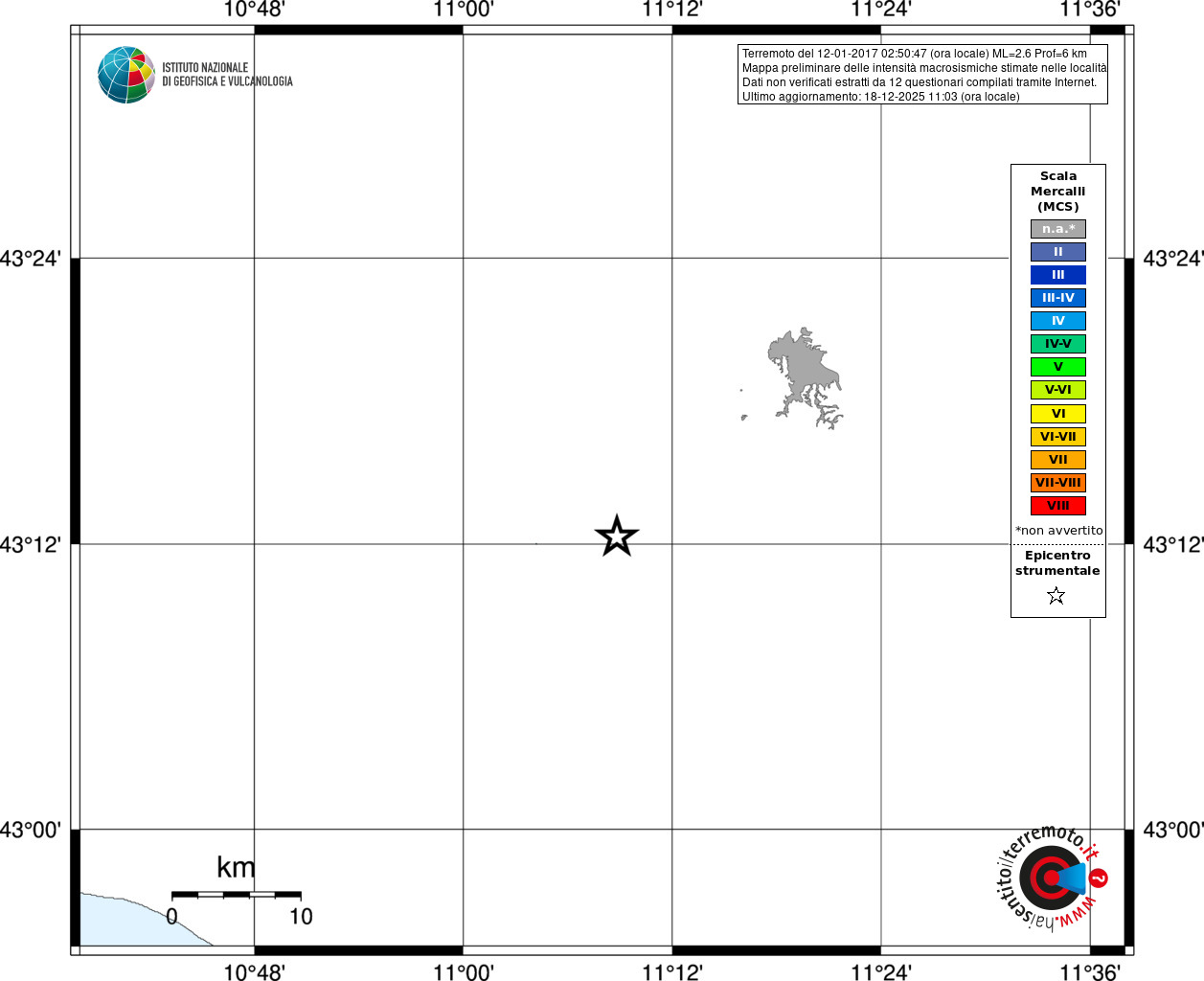Click the right 43°00' latitude label

click(1173, 830)
